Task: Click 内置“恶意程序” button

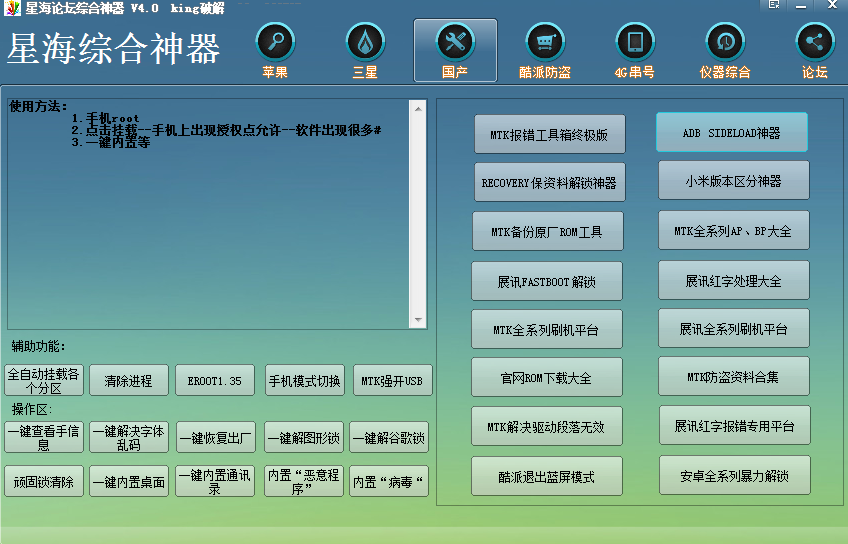Action: [x=304, y=481]
